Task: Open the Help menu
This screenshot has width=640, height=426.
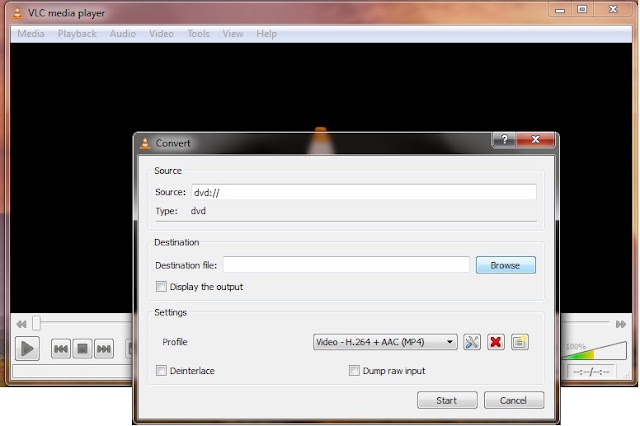Action: (267, 34)
